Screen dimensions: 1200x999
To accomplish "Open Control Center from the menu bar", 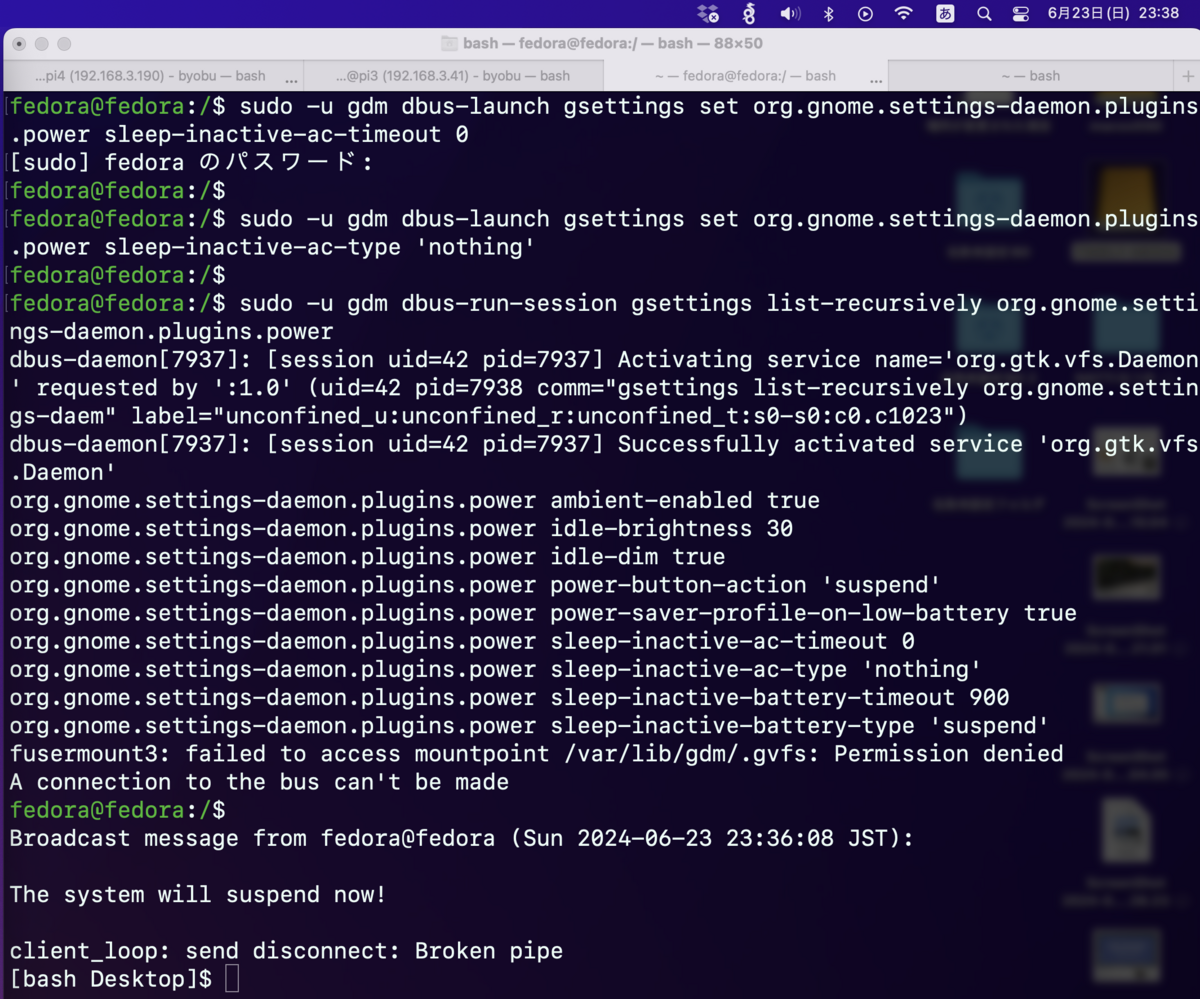I will click(x=1022, y=14).
